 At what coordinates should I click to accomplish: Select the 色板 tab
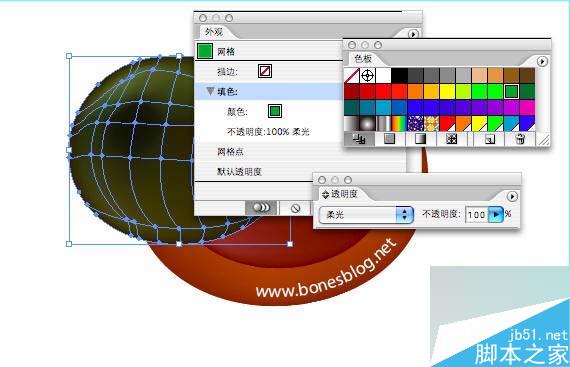[x=363, y=59]
